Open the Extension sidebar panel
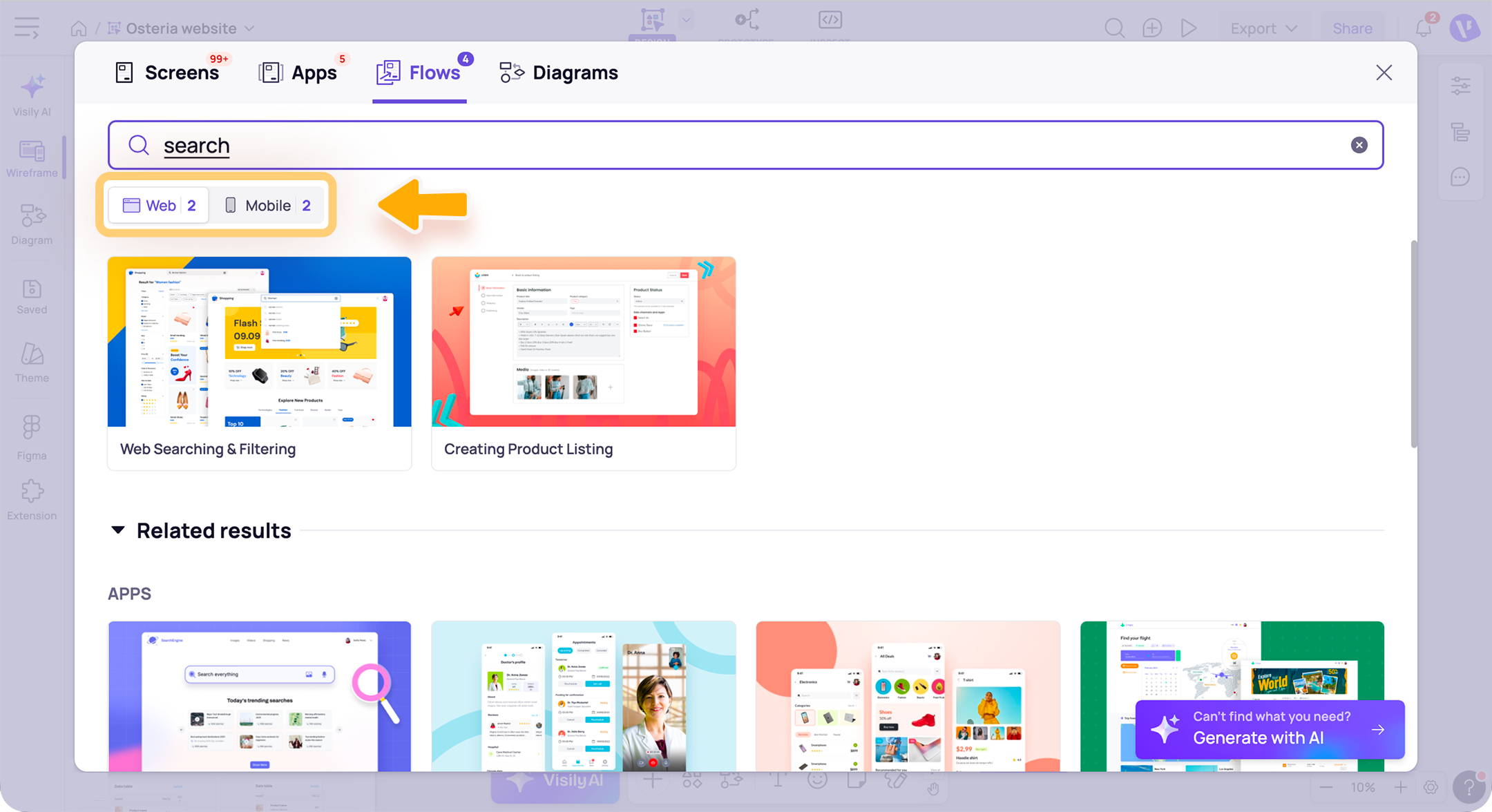 (x=32, y=500)
